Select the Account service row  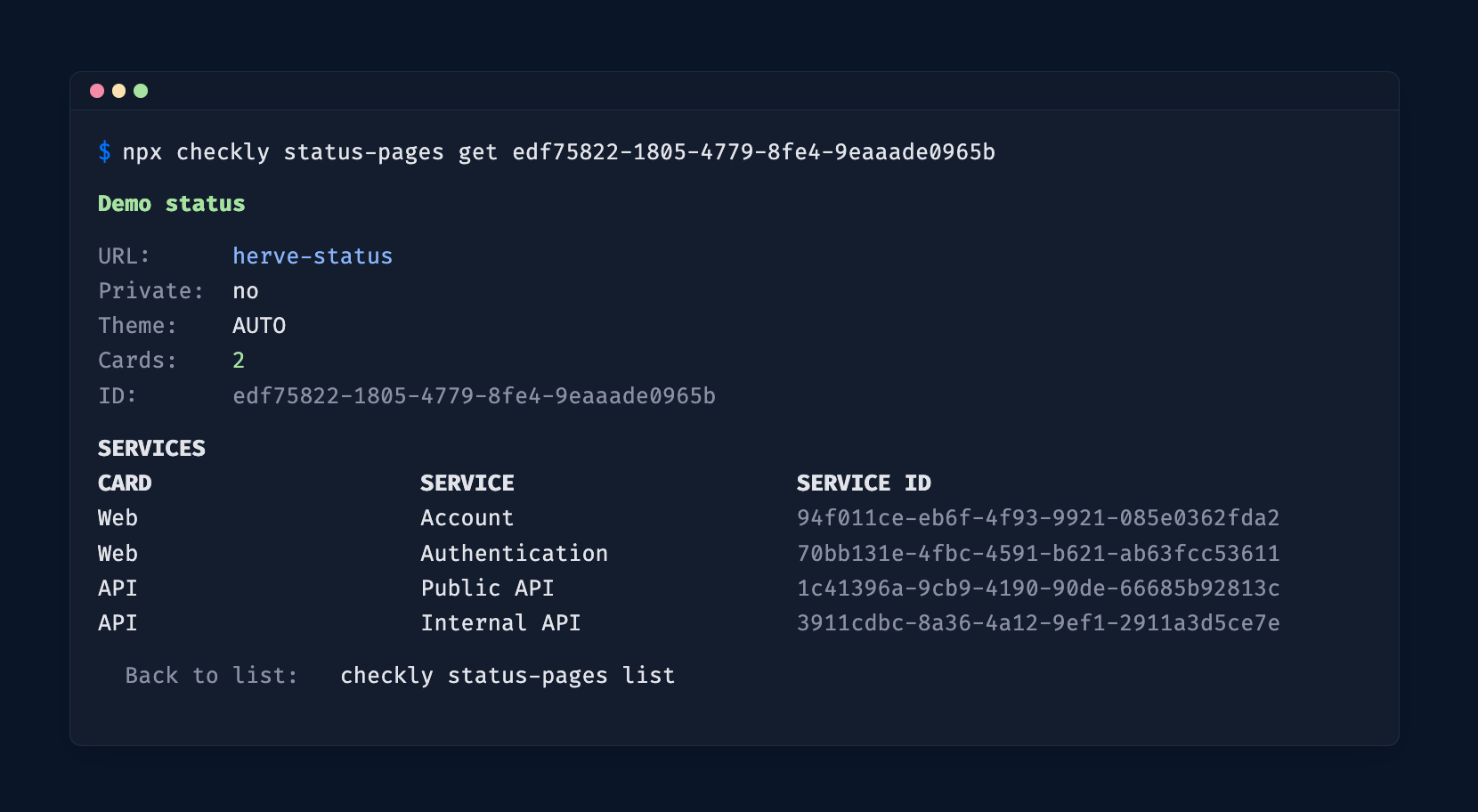[x=467, y=517]
